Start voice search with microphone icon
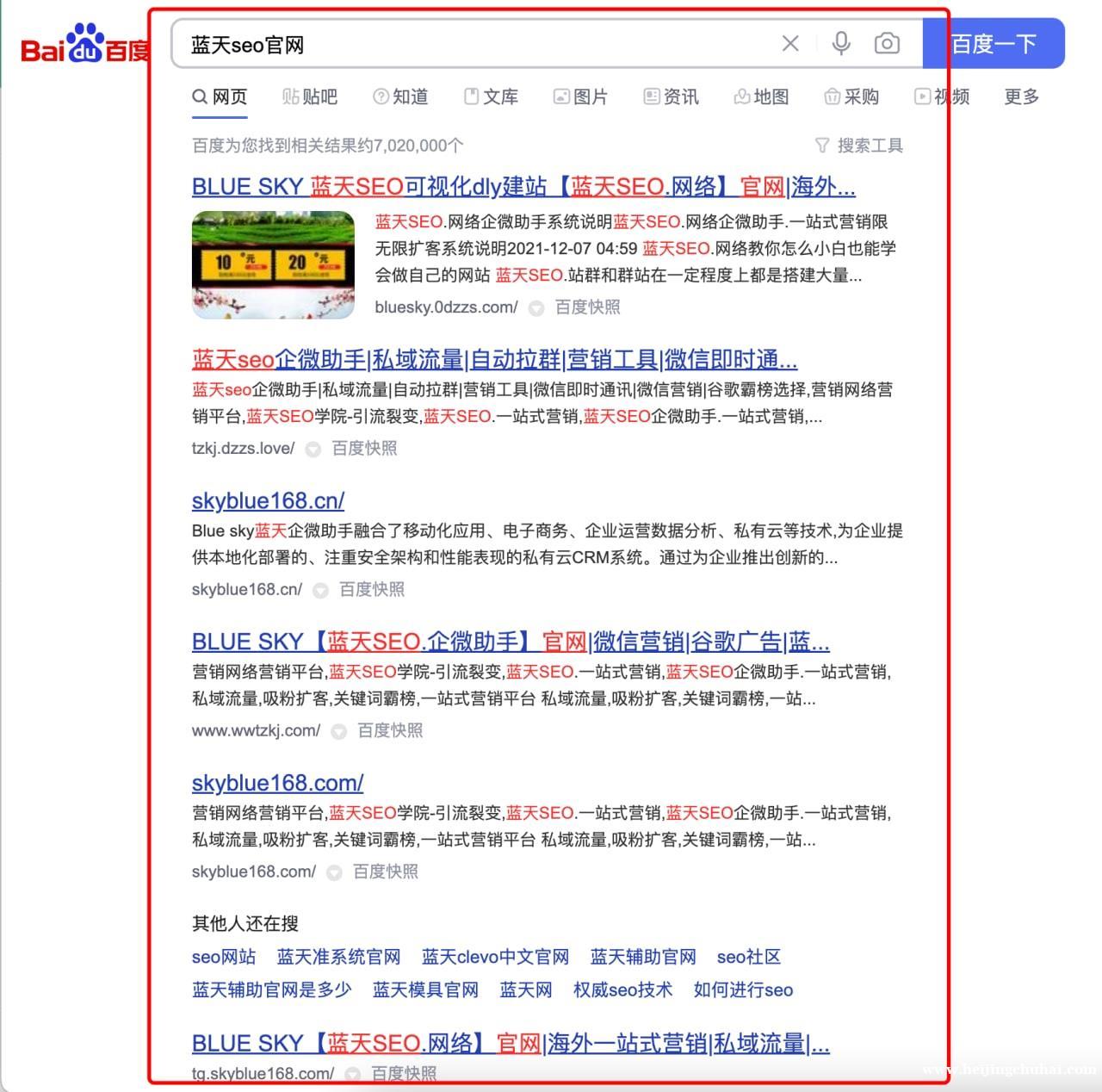This screenshot has width=1102, height=1092. point(841,43)
